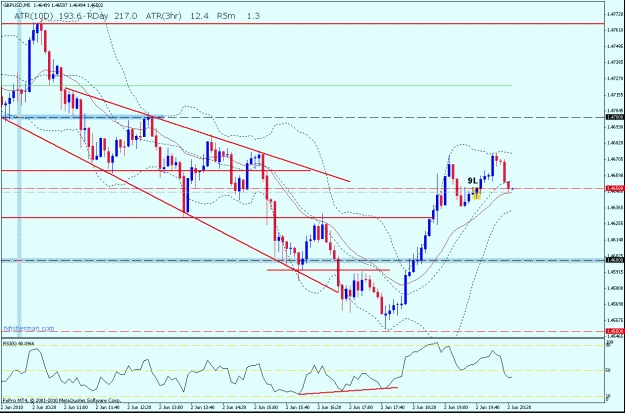Select the R5m label
The width and height of the screenshot is (625, 413).
[x=226, y=16]
